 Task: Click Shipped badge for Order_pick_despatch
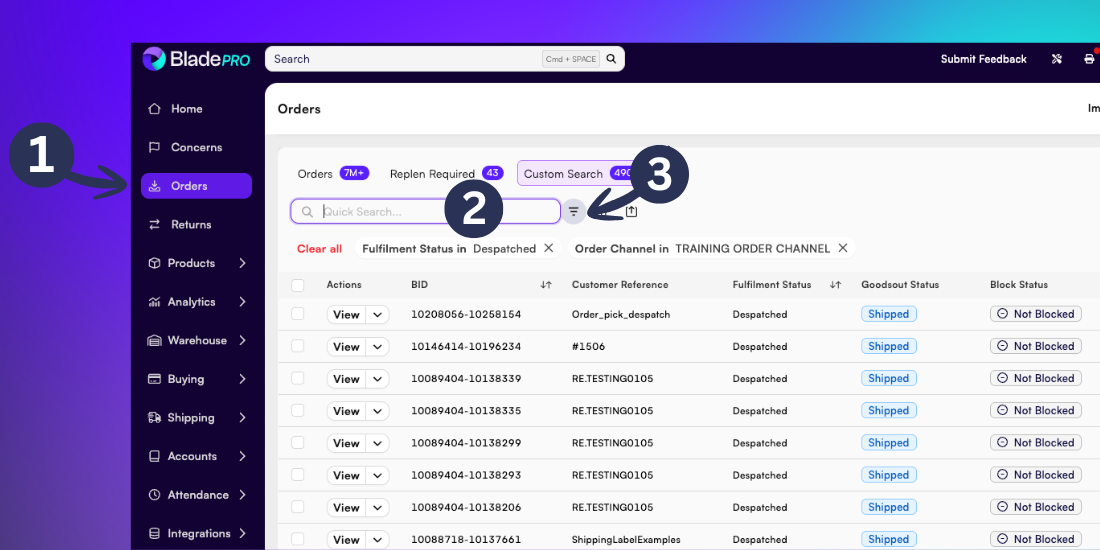[x=889, y=314]
